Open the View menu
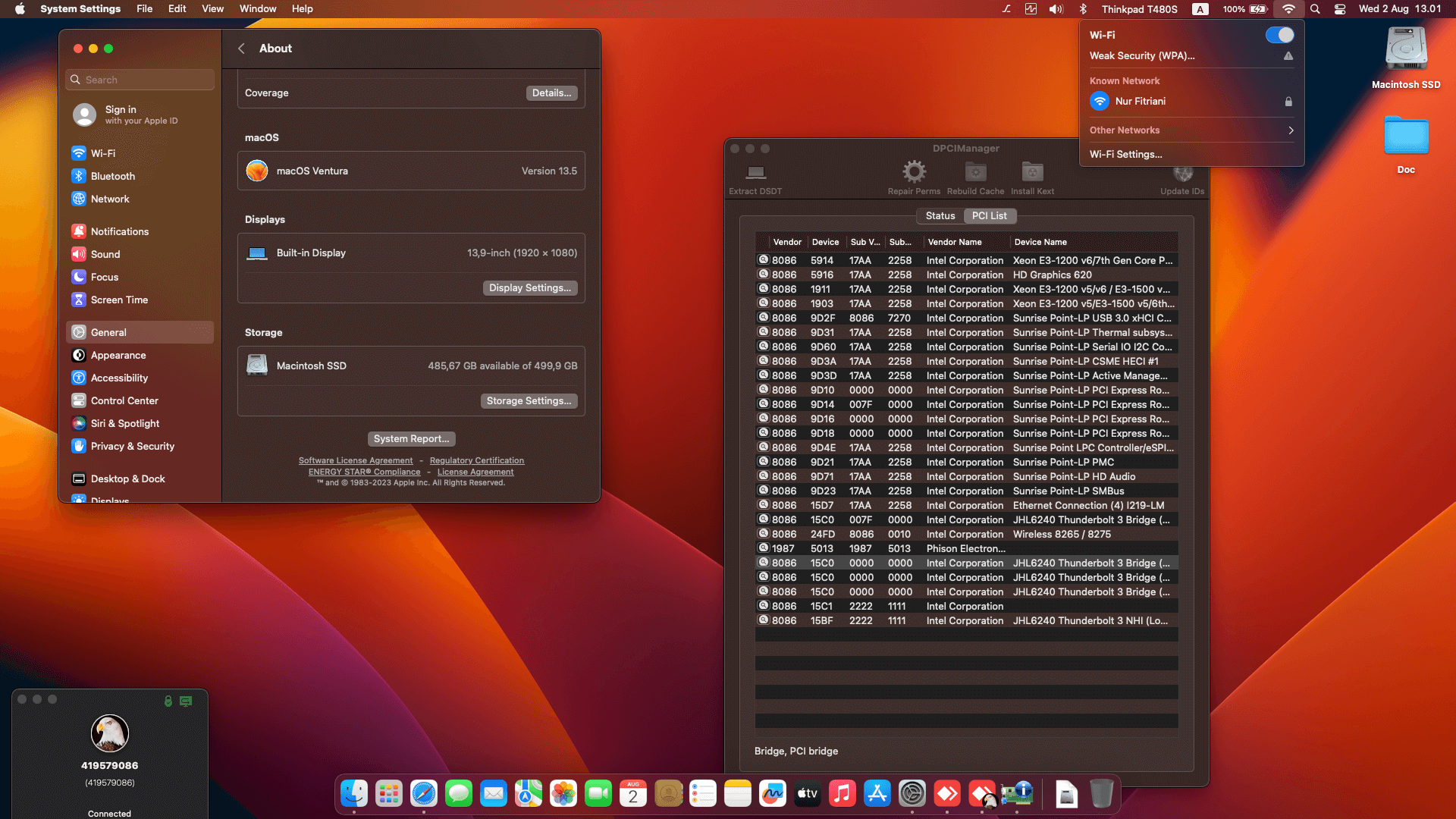Screen dimensions: 1456x819 pyautogui.click(x=212, y=9)
